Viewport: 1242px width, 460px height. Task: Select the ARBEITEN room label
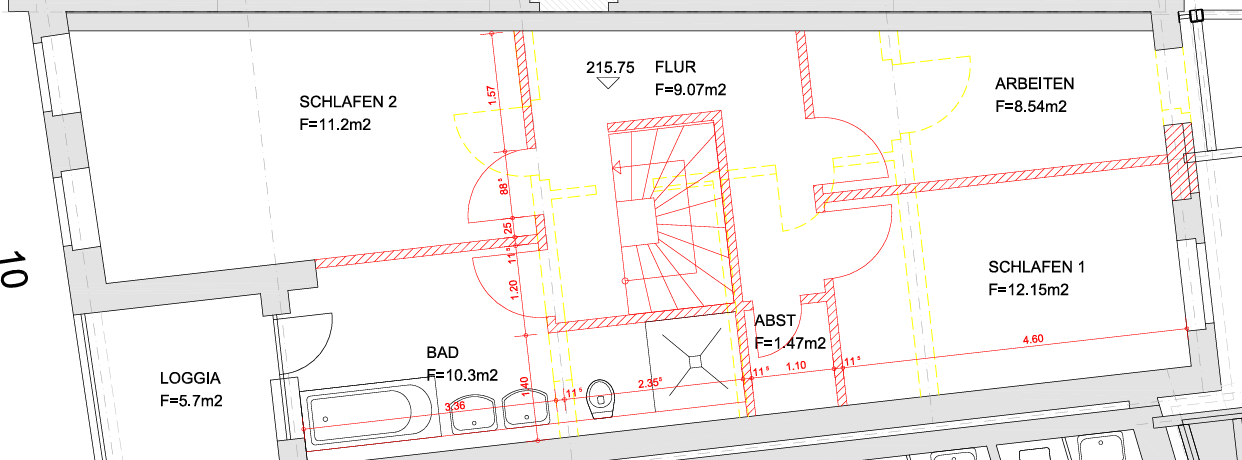1034,83
